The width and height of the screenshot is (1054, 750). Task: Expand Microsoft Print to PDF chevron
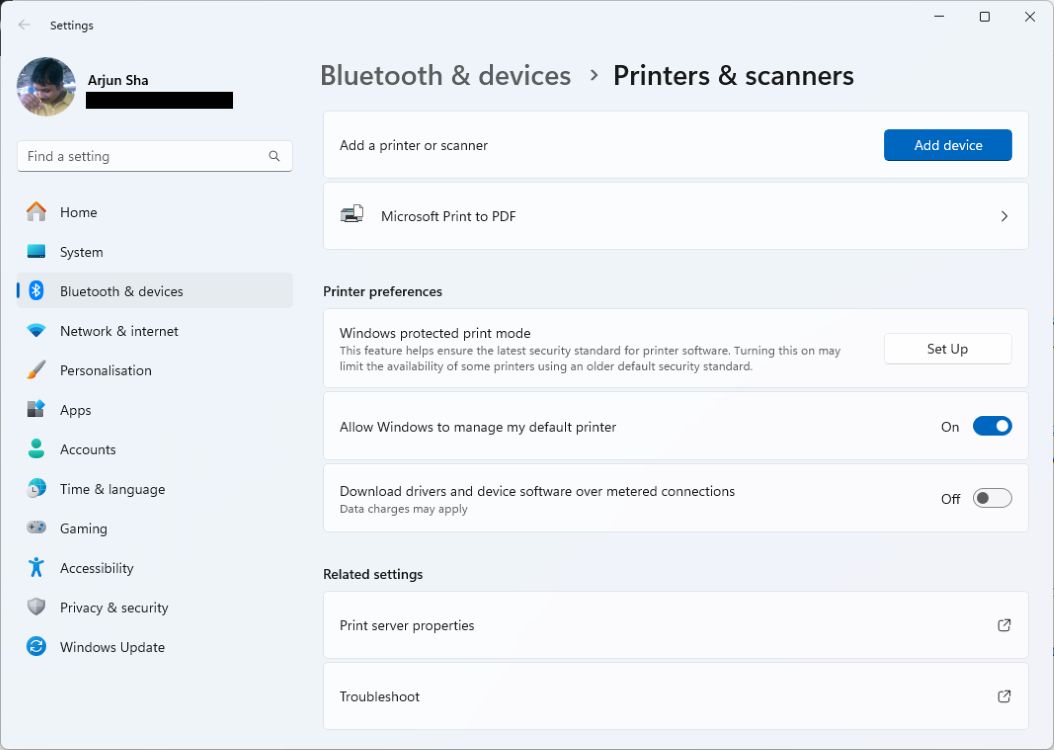(x=1004, y=216)
